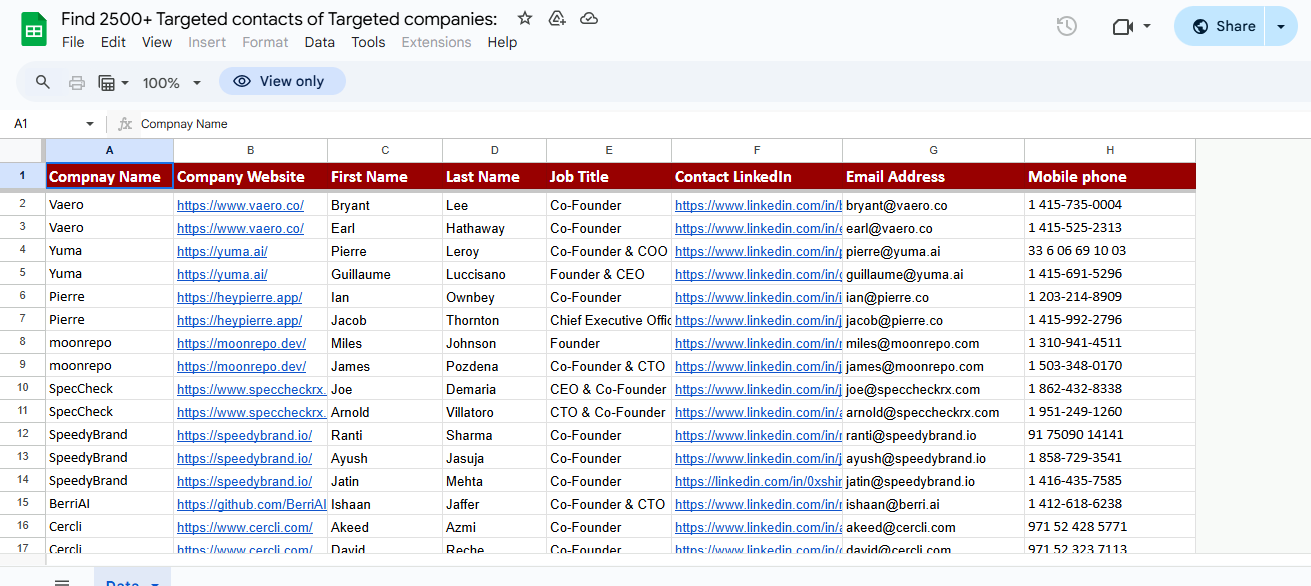Screen dimensions: 1311x586
Task: Expand the Share button dropdown arrow
Action: pos(1282,26)
